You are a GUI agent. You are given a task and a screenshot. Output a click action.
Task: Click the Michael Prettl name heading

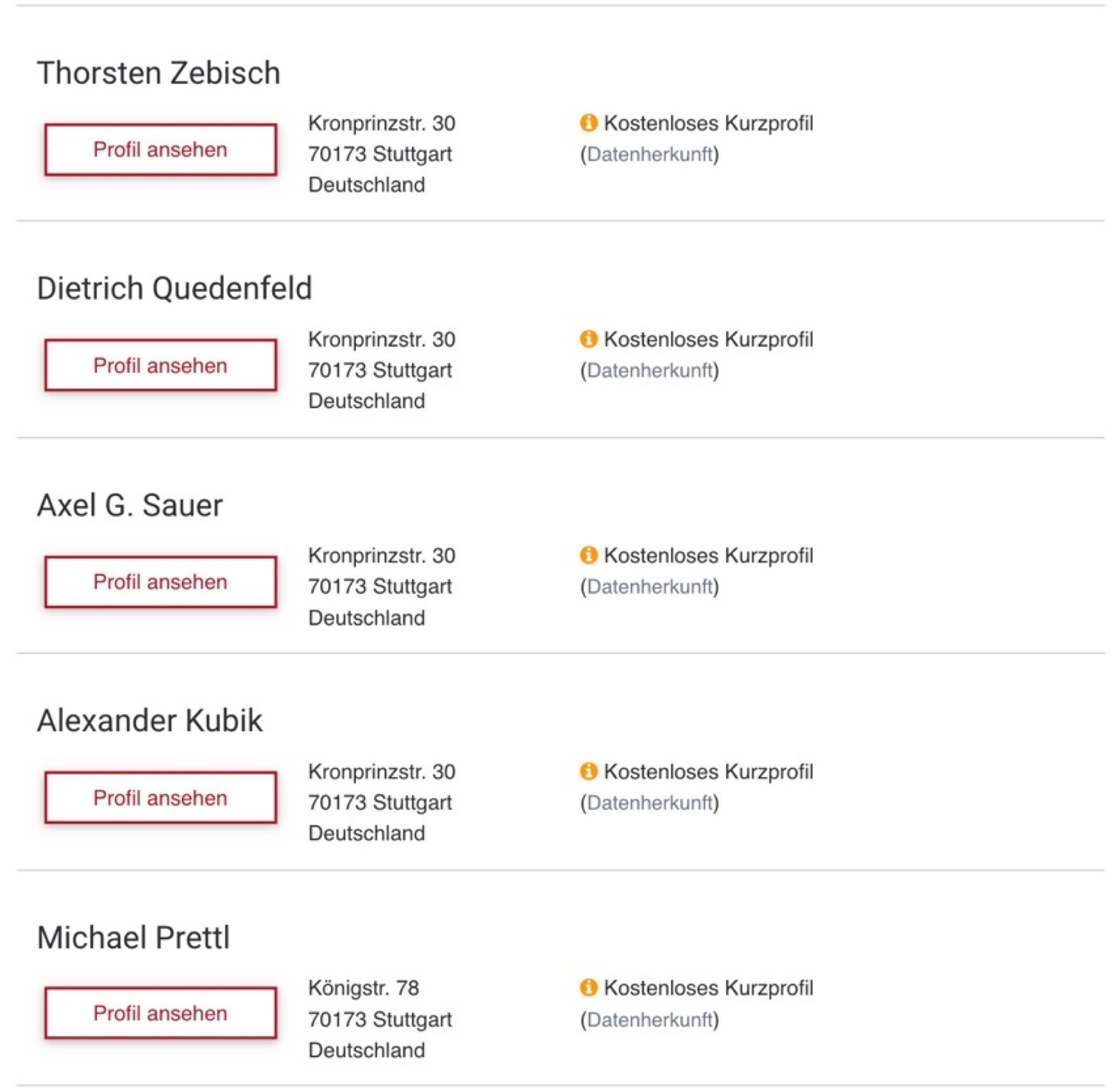133,938
